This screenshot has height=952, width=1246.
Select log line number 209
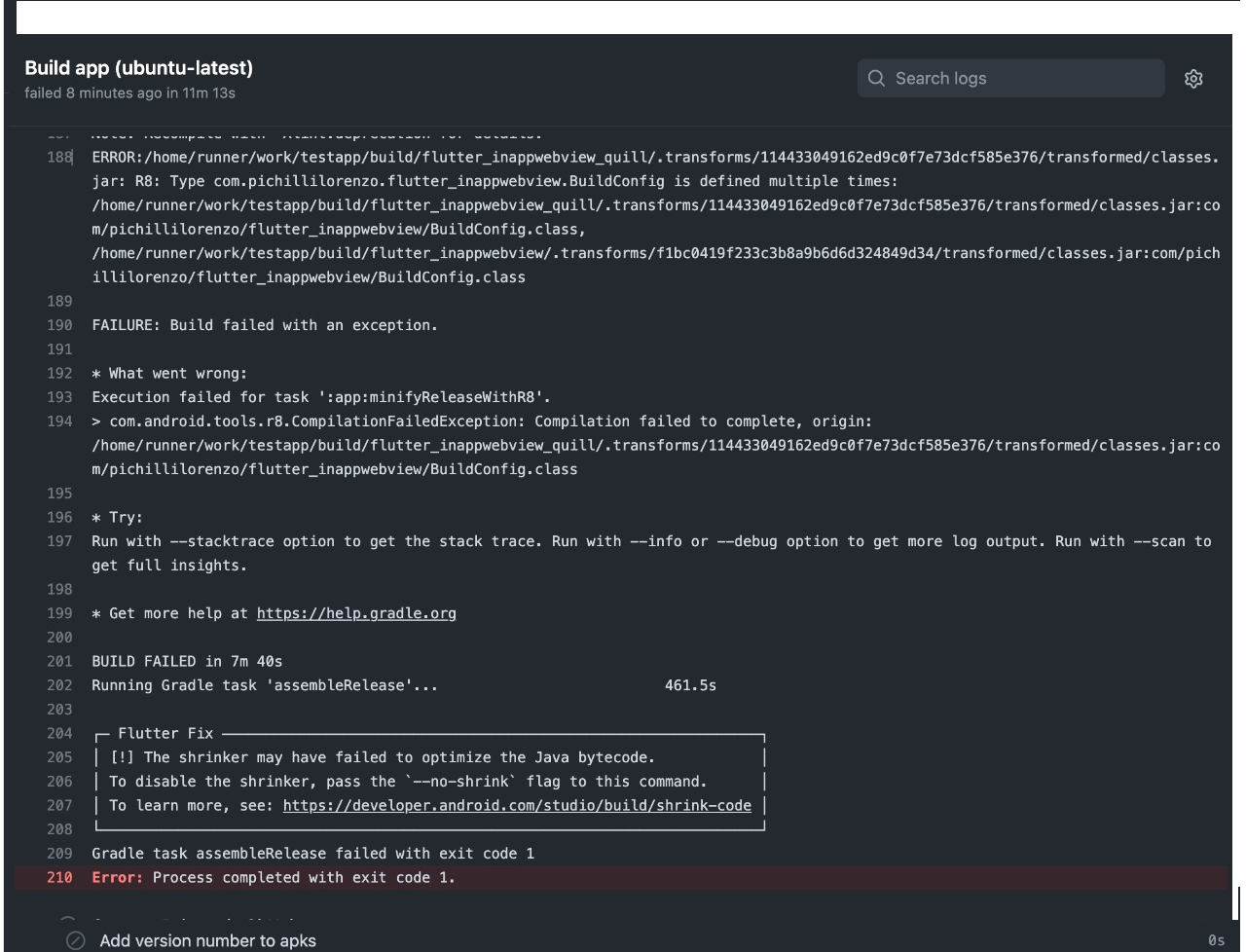coord(59,853)
